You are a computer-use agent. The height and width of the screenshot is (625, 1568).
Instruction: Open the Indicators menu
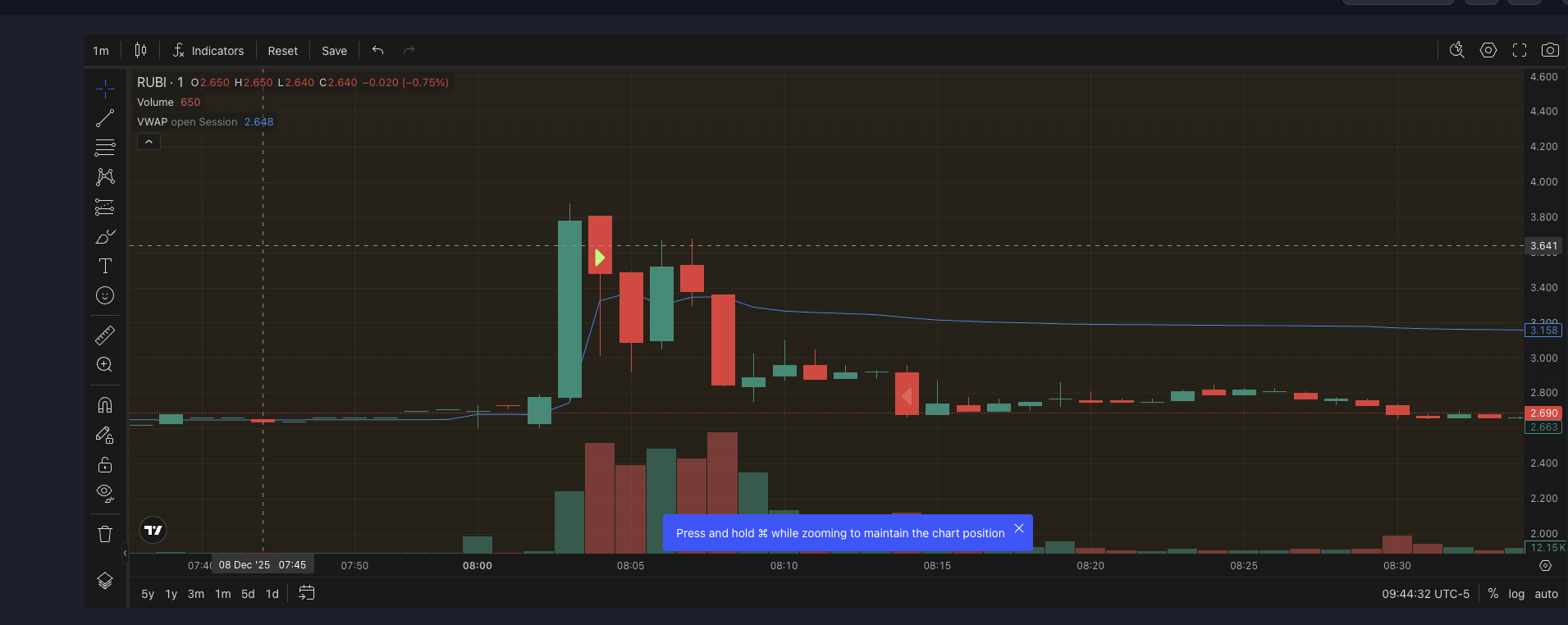(x=208, y=51)
